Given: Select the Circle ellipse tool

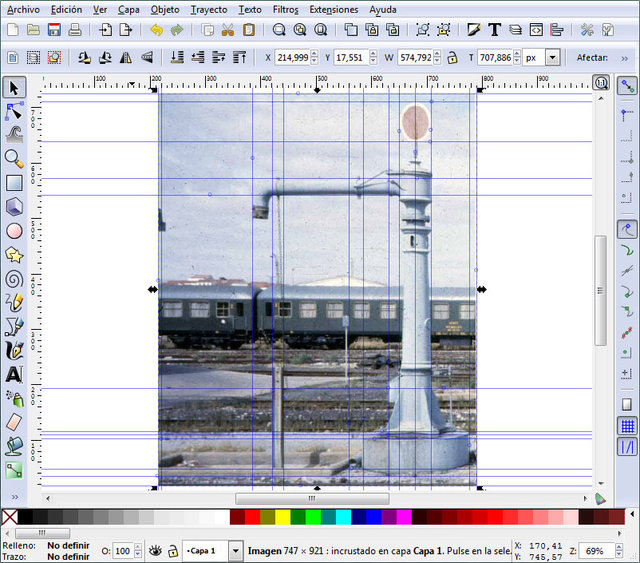Looking at the screenshot, I should point(14,231).
